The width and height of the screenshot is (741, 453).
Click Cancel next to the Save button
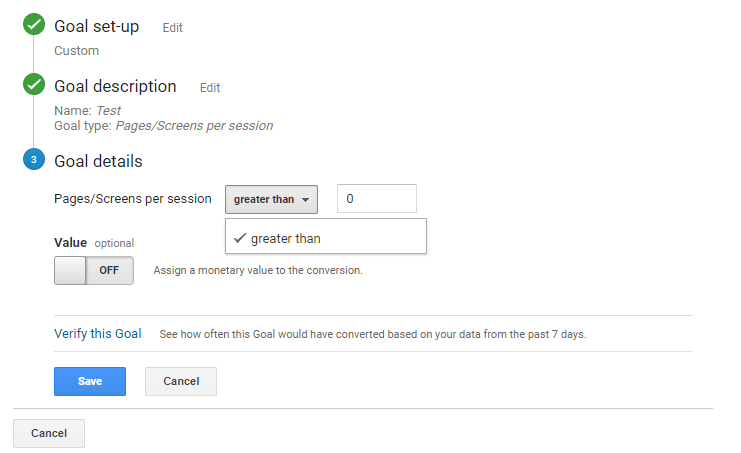181,381
